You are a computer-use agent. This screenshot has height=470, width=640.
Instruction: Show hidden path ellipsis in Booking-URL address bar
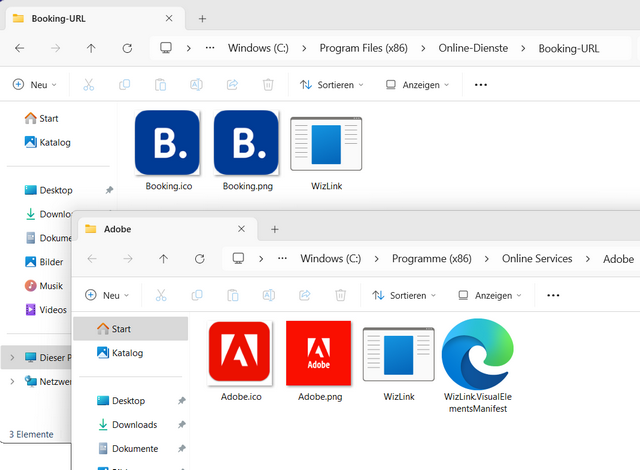(x=210, y=48)
